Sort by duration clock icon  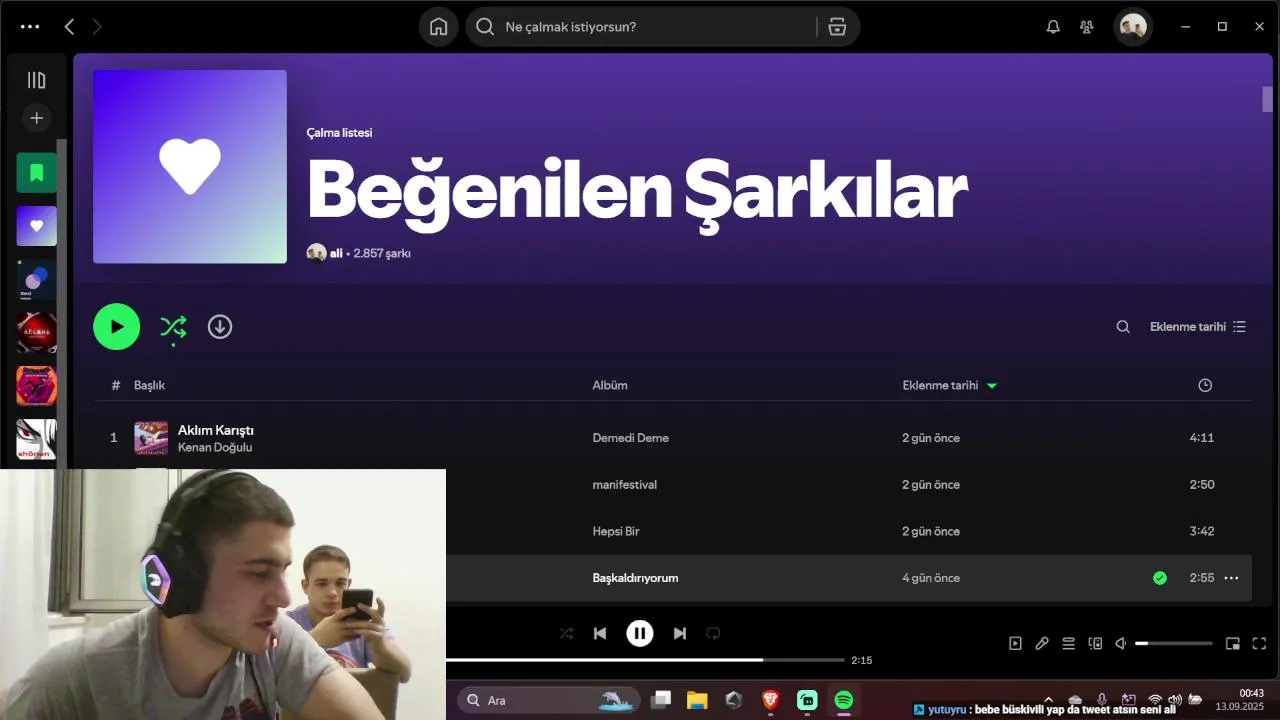coord(1205,385)
